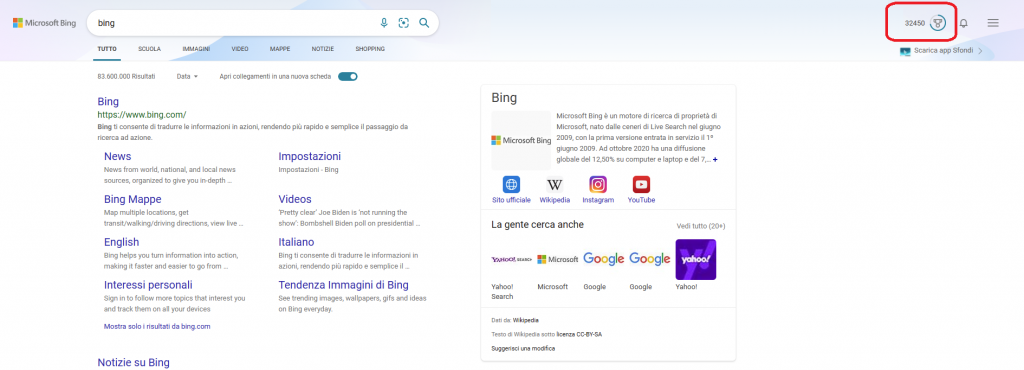Switch to the SHOPPING tab
The width and height of the screenshot is (1024, 370).
[x=370, y=49]
